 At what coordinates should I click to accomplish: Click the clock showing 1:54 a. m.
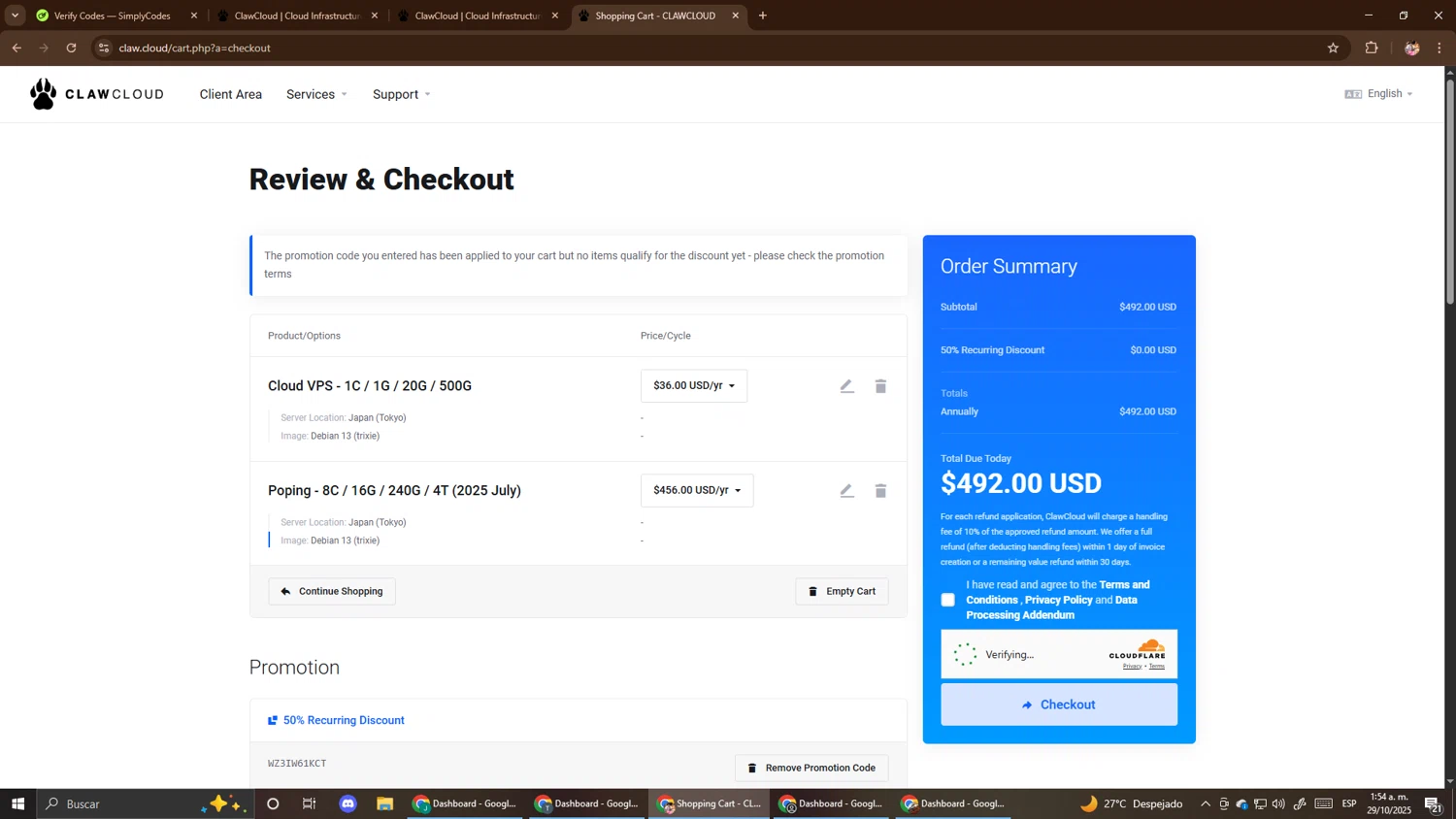[x=1389, y=803]
